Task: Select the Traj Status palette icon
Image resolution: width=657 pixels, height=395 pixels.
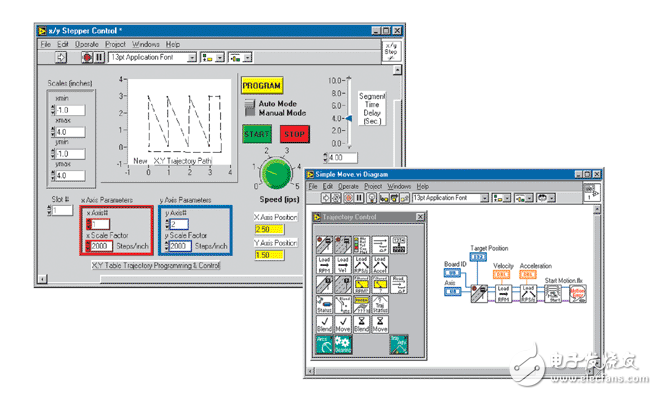Action: click(380, 305)
